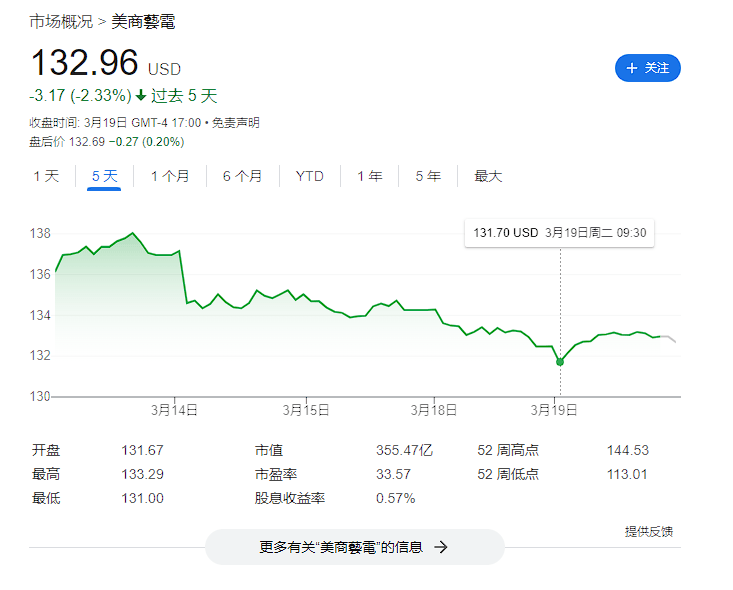This screenshot has height=590, width=733.
Task: Click the 52 周低点 value 113.01
Action: [627, 474]
